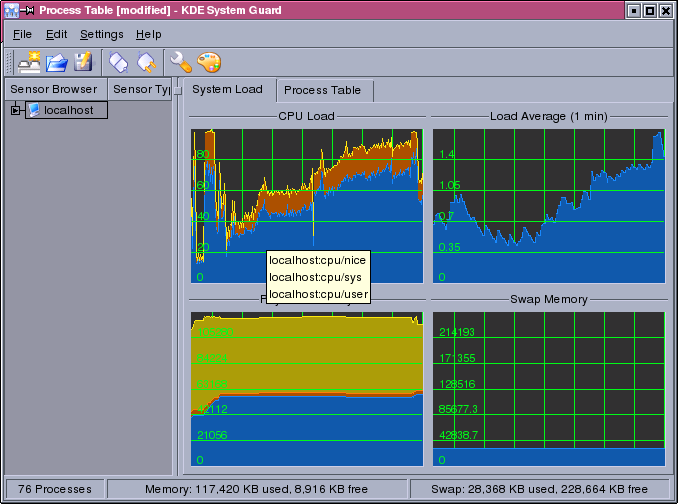Image resolution: width=678 pixels, height=504 pixels.
Task: Click the 1.4 load average axis label
Action: click(x=447, y=154)
